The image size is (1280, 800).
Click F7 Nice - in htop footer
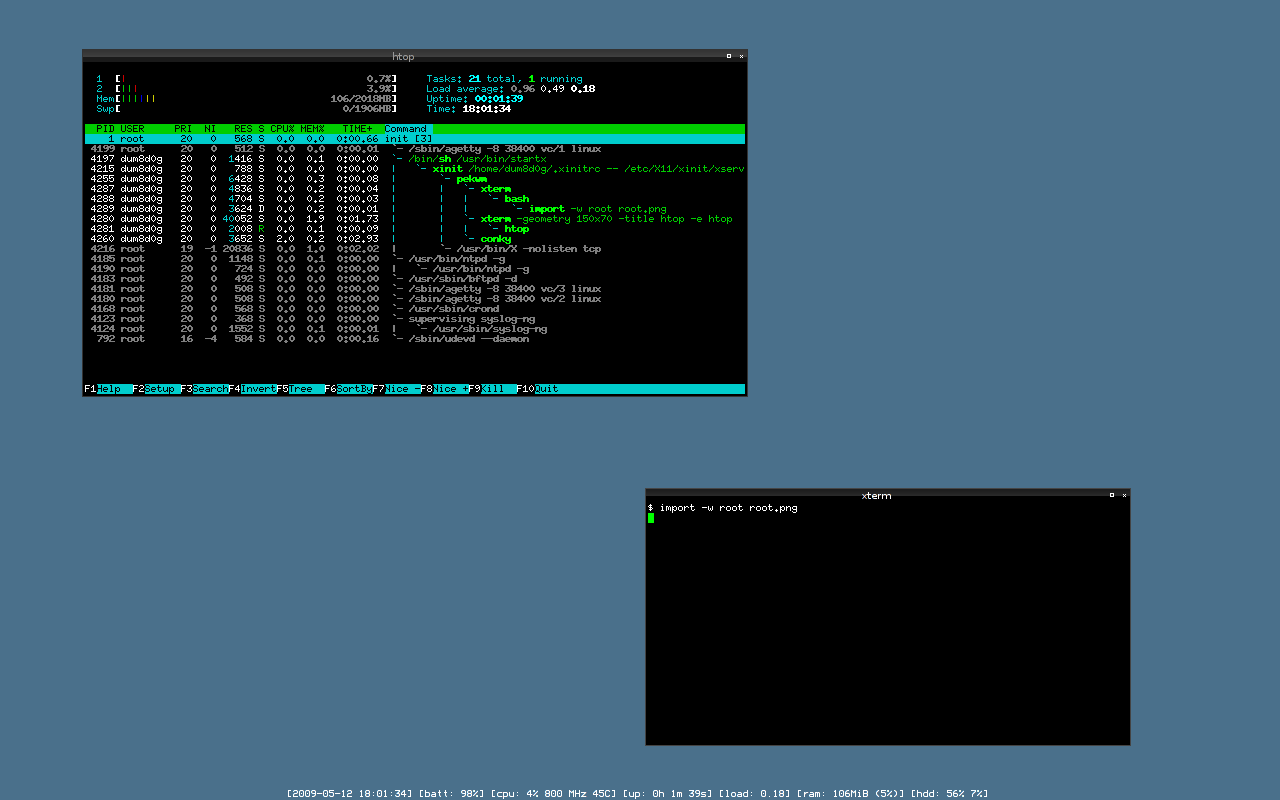(x=396, y=389)
